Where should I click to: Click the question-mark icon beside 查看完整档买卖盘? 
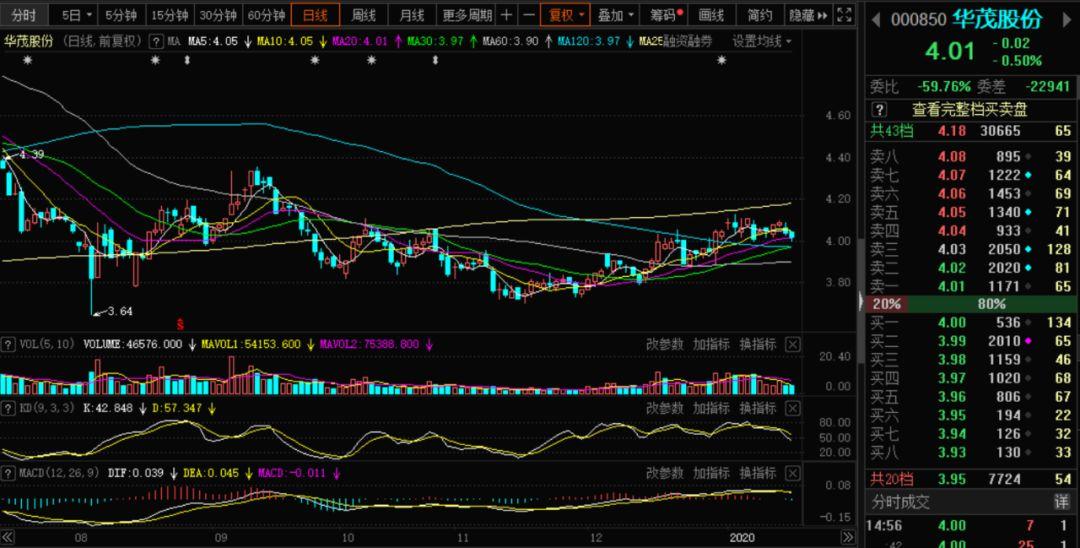[880, 109]
